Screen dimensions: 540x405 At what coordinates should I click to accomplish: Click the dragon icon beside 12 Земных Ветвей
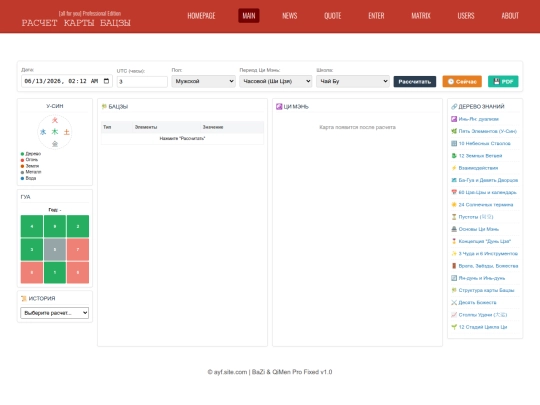click(x=454, y=156)
